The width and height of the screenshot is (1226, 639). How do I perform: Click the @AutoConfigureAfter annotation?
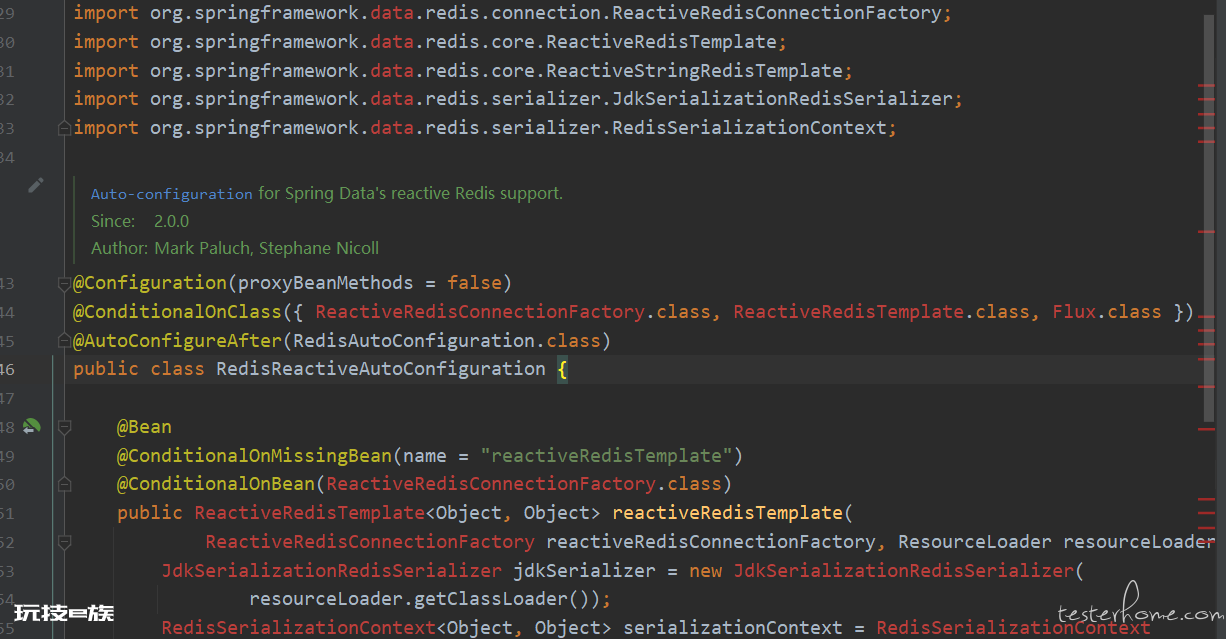pos(177,340)
